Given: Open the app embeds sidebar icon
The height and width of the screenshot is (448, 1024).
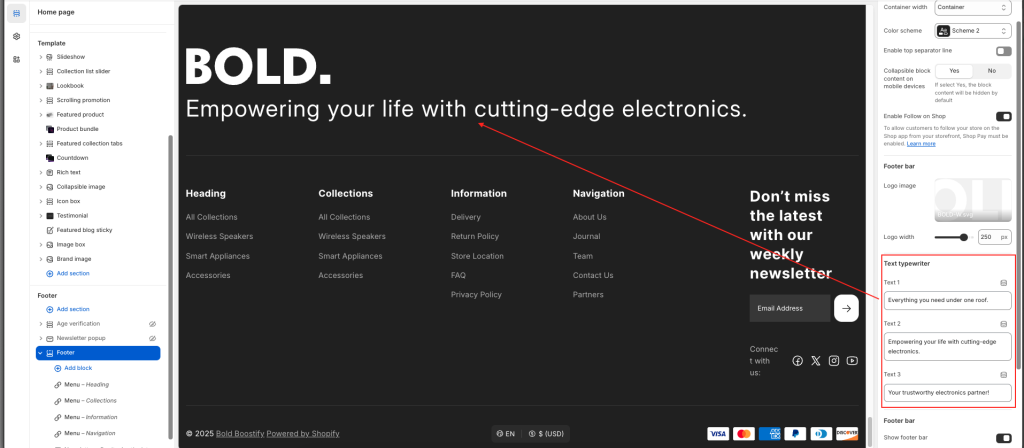Looking at the screenshot, I should point(16,59).
